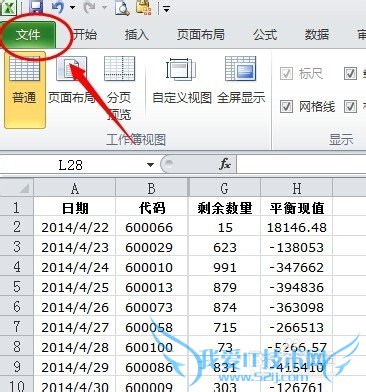Click cell containing -347662
This screenshot has width=366, height=392.
click(x=297, y=267)
